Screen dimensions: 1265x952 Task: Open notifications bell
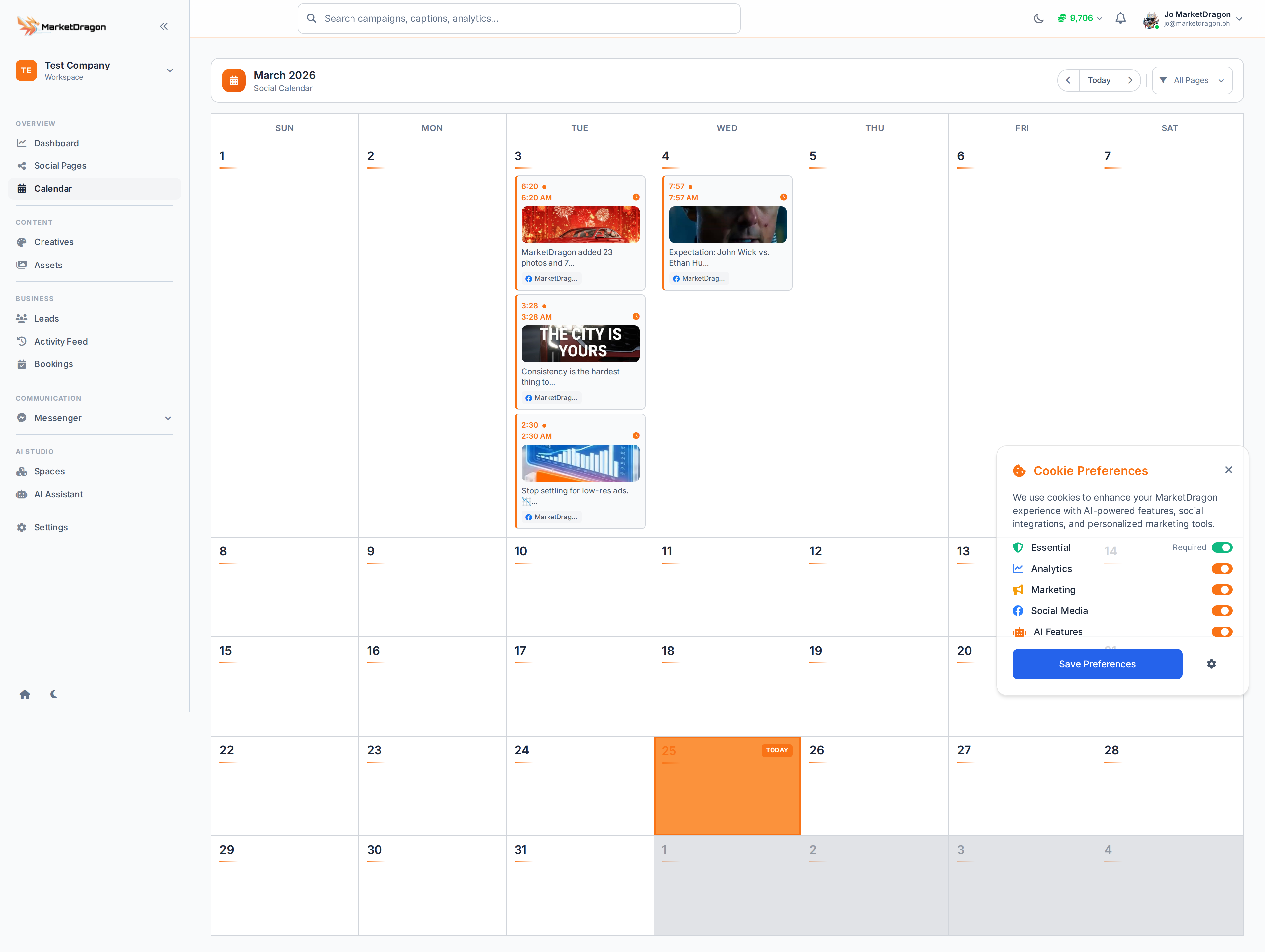coord(1120,18)
